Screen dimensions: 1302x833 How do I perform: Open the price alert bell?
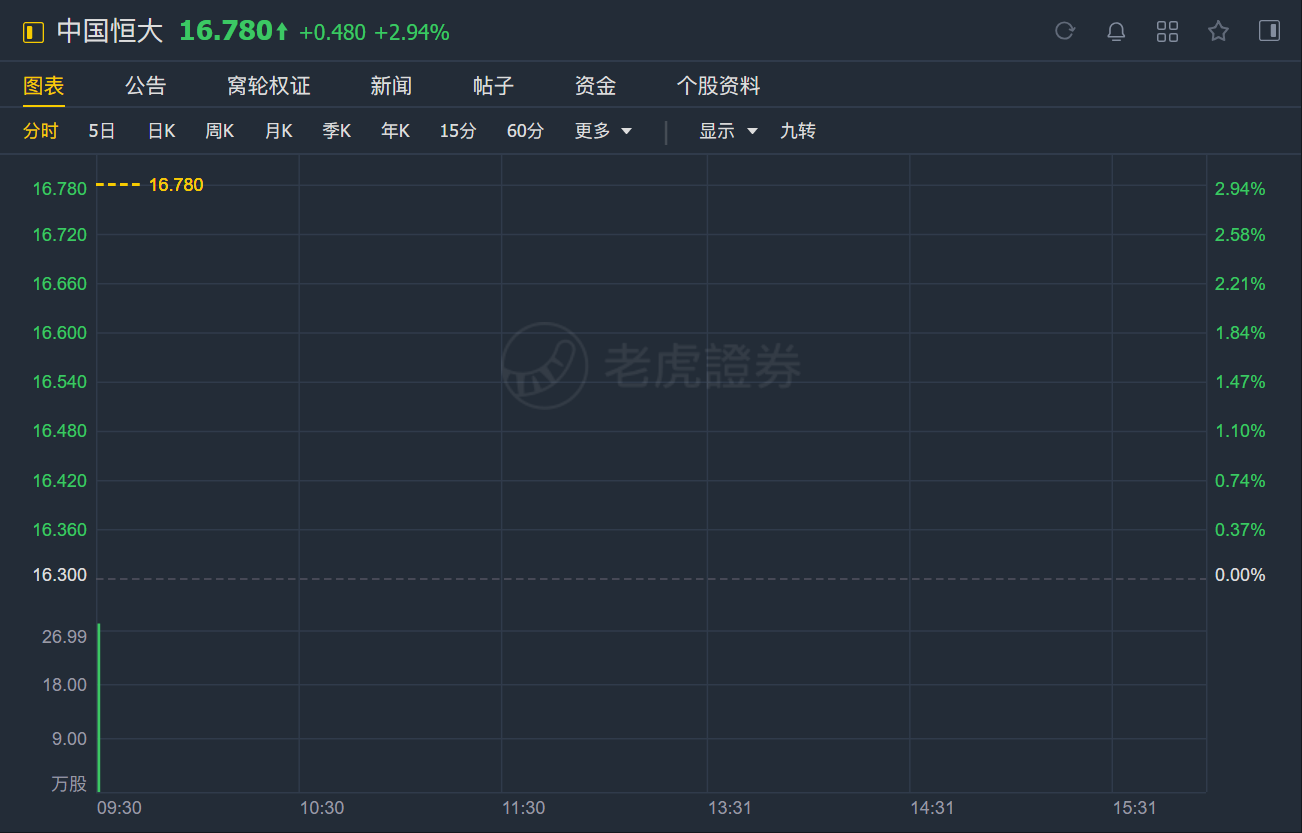tap(1116, 31)
